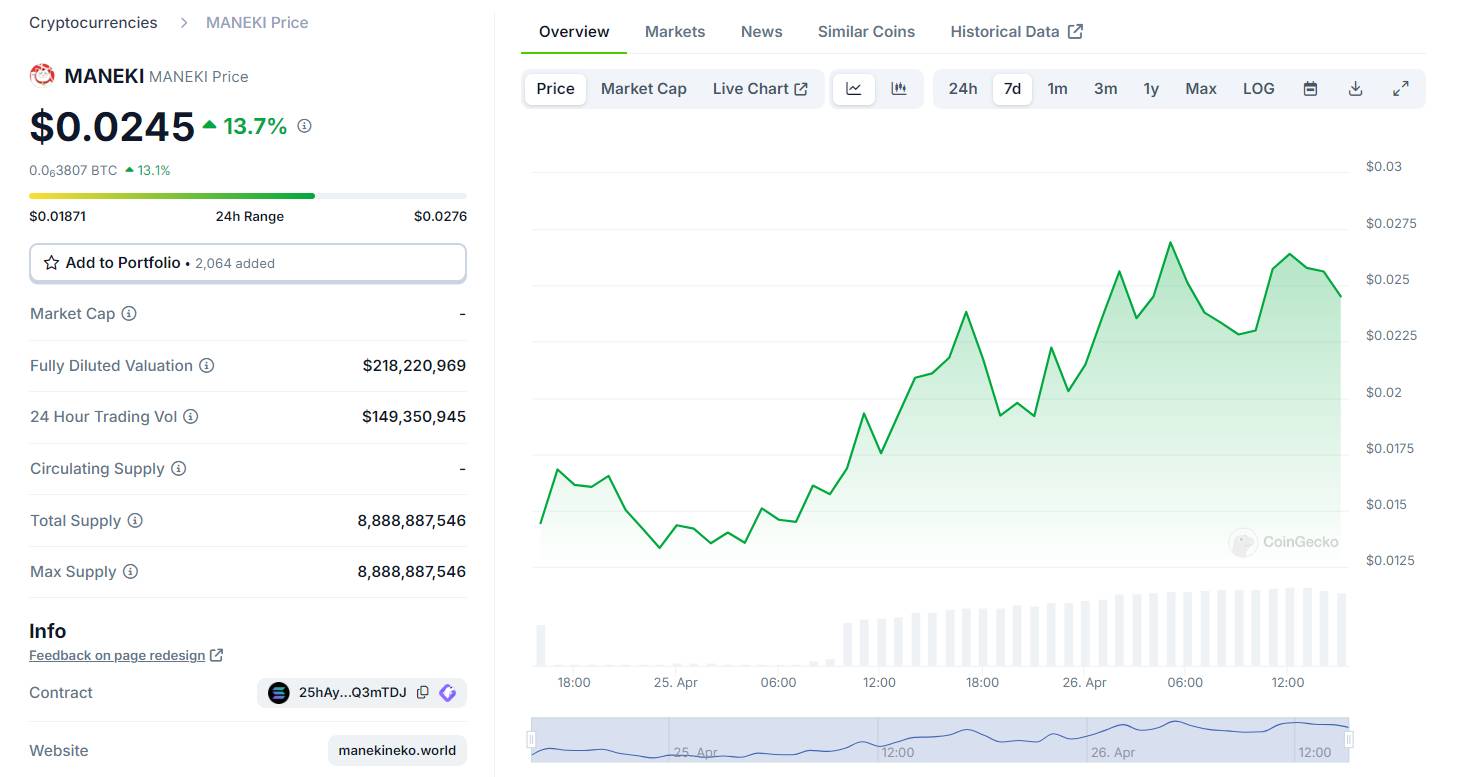Click info icon beside Fully Diluted Valuation
This screenshot has width=1484, height=777.
206,366
